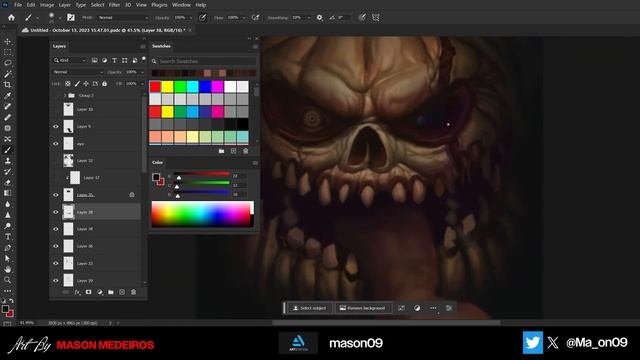Open the Image menu
Image resolution: width=640 pixels, height=360 pixels.
pyautogui.click(x=47, y=5)
